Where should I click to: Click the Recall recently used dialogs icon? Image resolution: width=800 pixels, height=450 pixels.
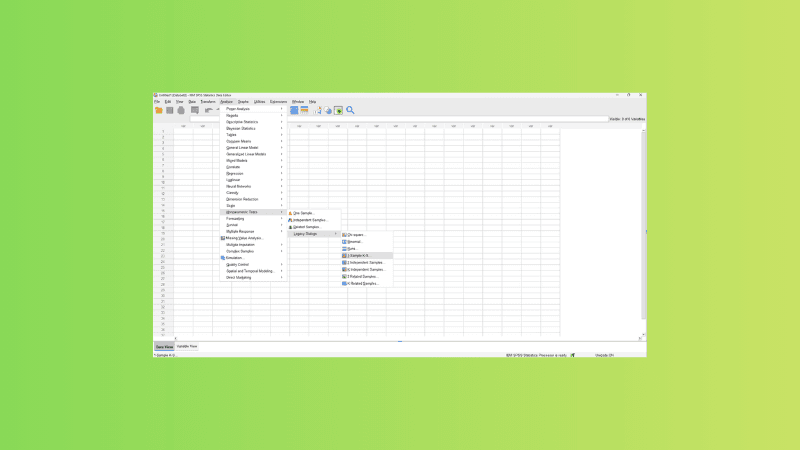(195, 110)
